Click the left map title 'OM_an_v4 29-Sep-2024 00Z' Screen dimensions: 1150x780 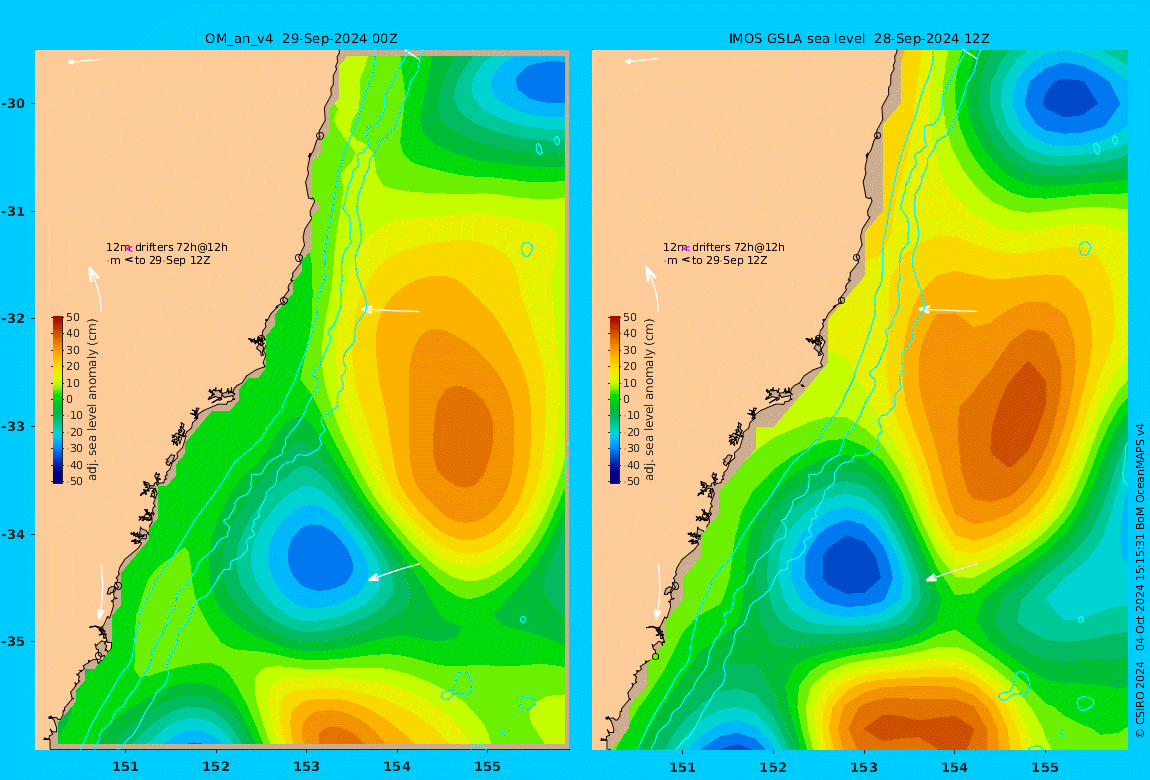(301, 39)
